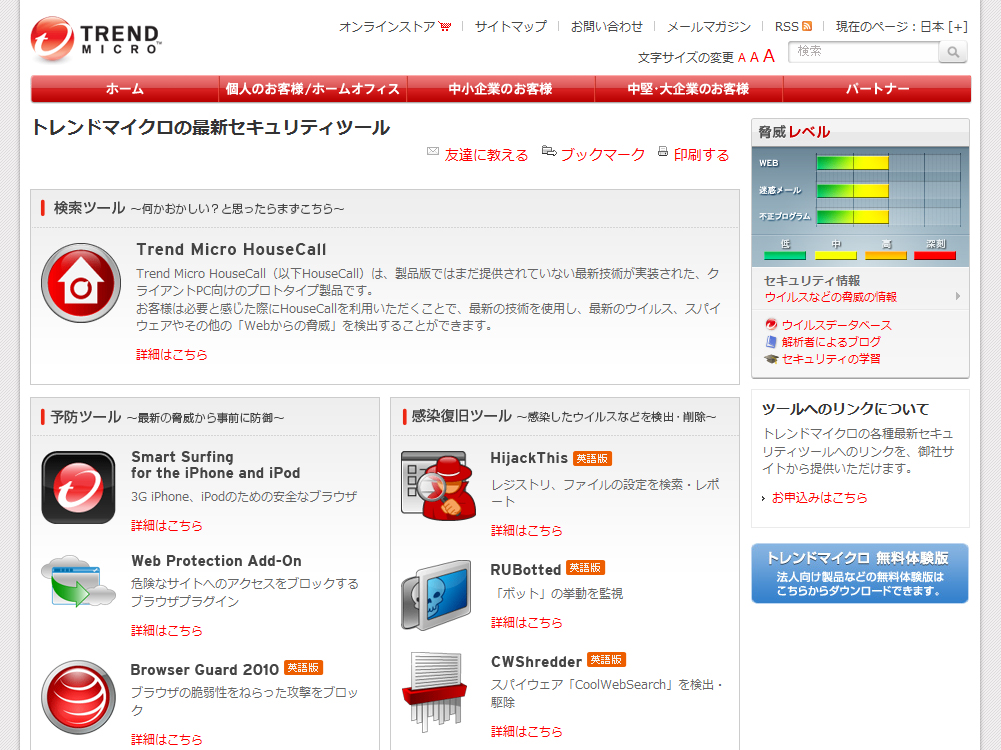Click the printer icon beside 印刷する
This screenshot has height=750, width=1001.
(662, 151)
